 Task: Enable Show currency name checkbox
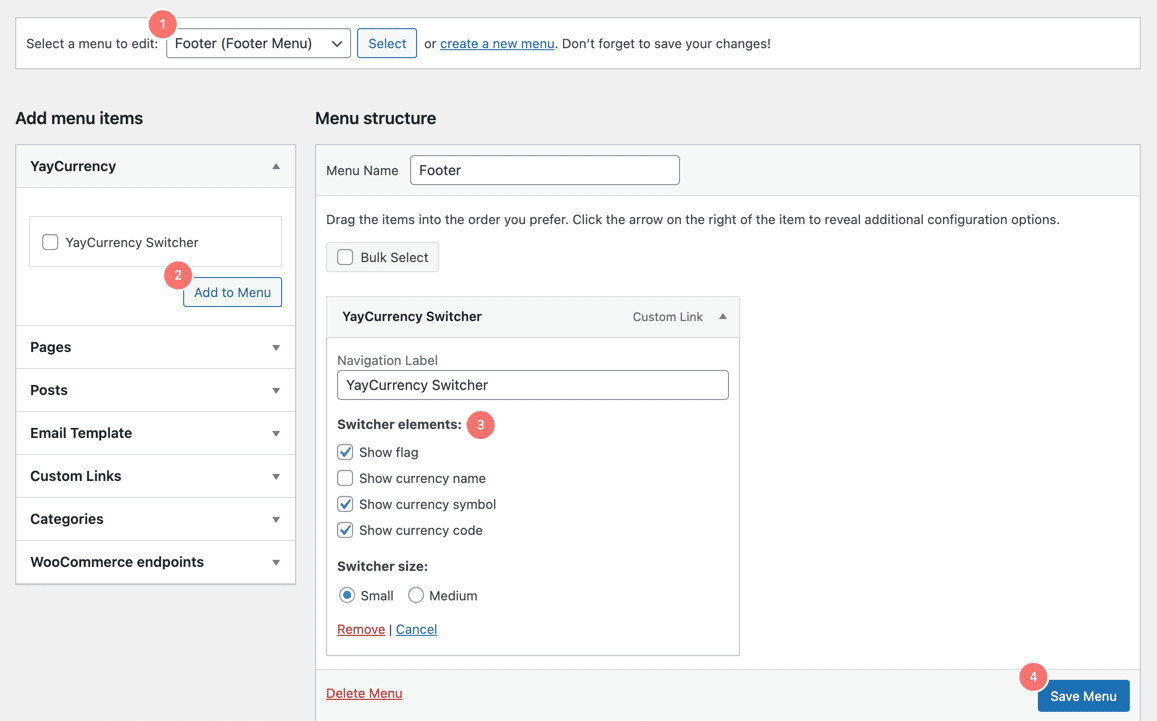click(345, 478)
